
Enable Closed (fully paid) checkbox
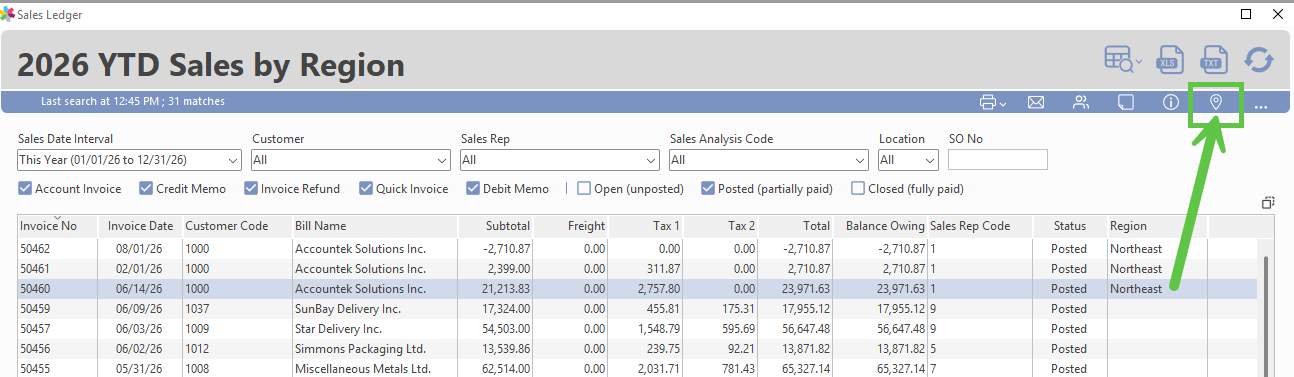pos(858,188)
